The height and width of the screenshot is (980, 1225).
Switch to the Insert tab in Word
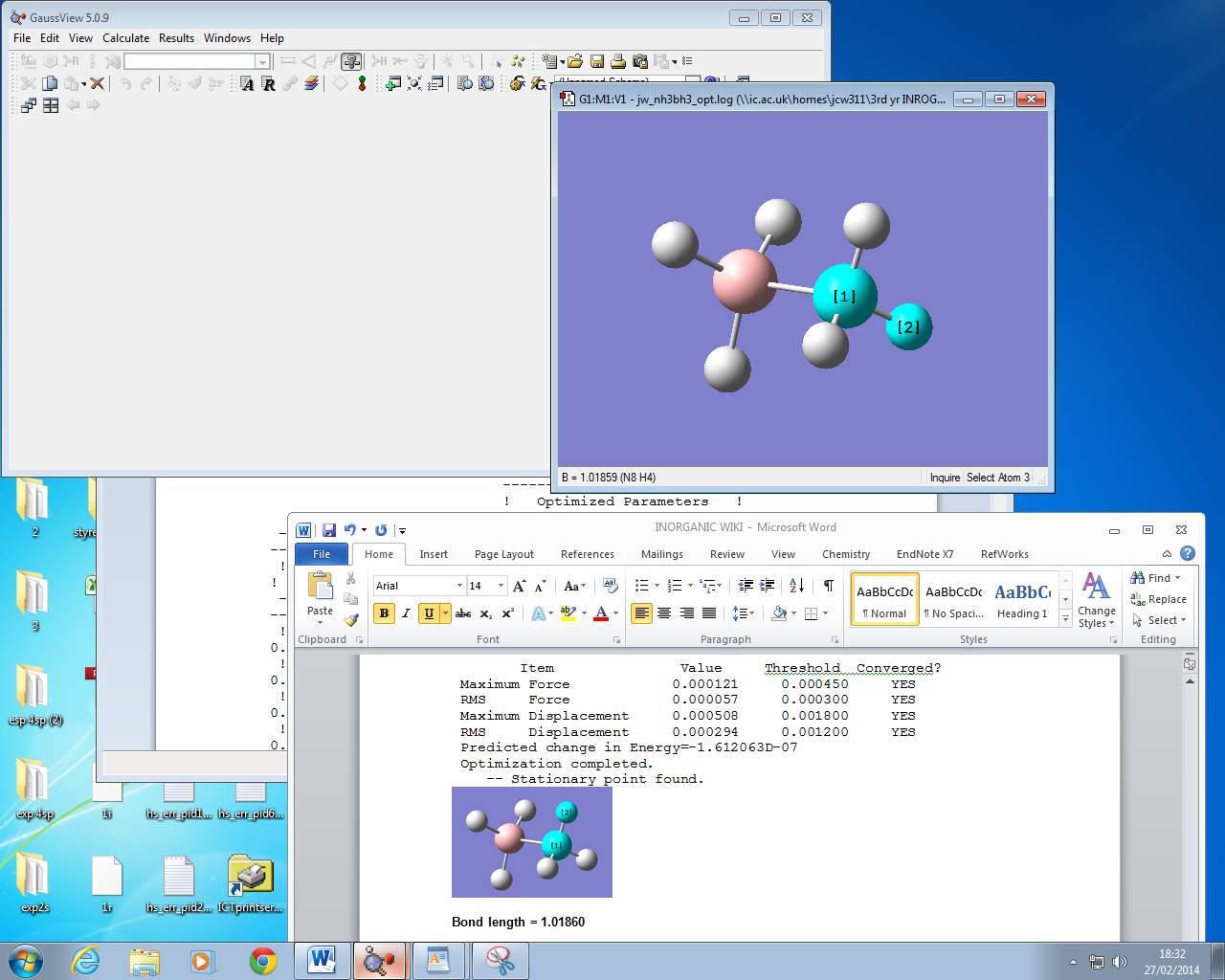[x=434, y=554]
